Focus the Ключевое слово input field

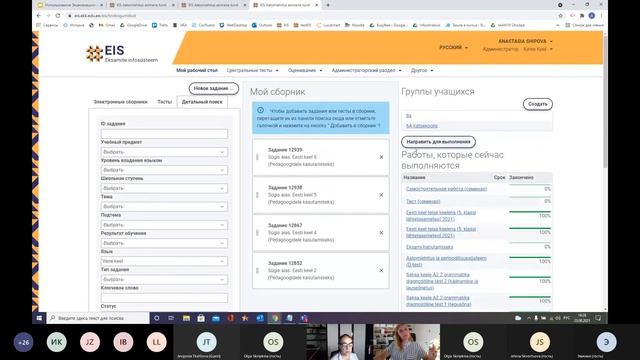click(x=164, y=298)
